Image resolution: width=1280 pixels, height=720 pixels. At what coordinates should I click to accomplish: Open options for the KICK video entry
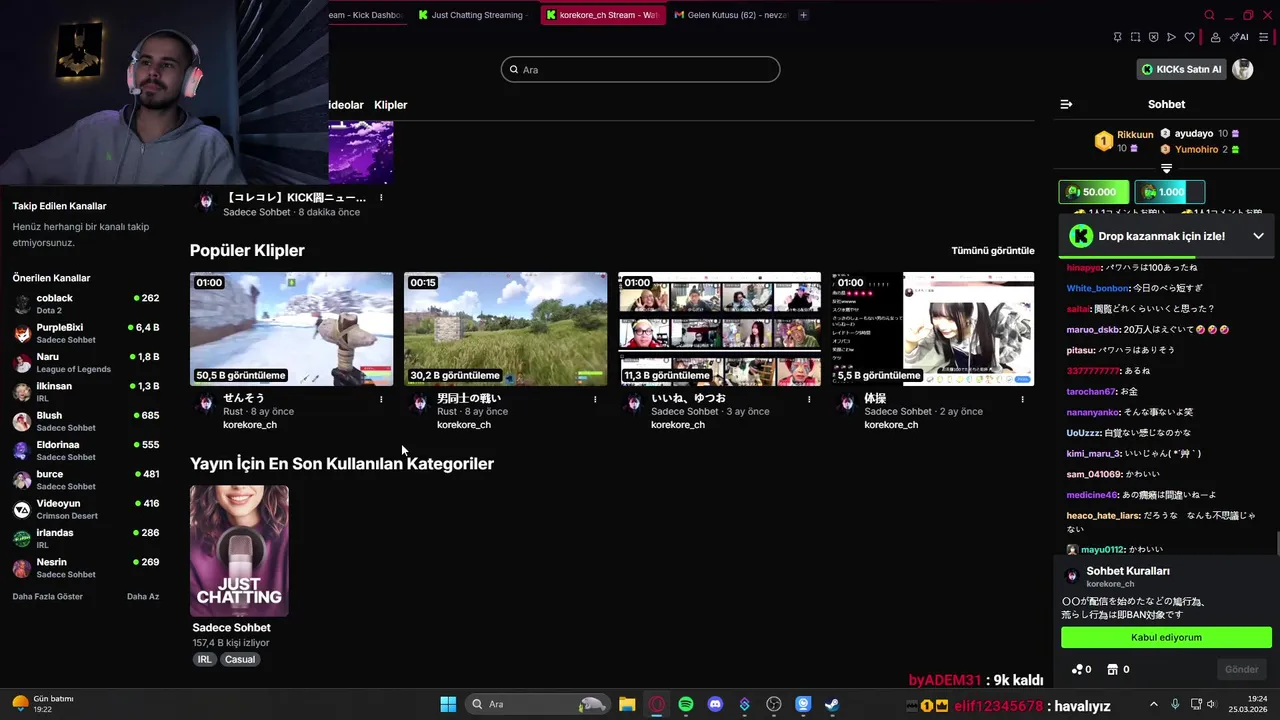point(381,198)
